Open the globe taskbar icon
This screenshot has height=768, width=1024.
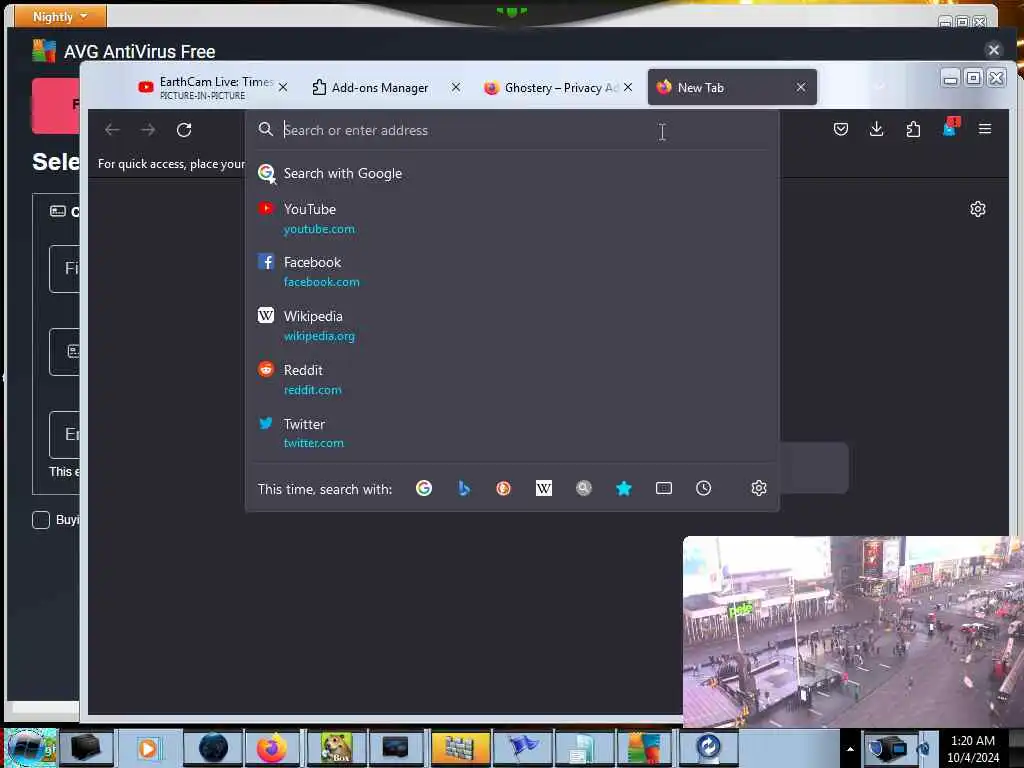click(x=213, y=748)
